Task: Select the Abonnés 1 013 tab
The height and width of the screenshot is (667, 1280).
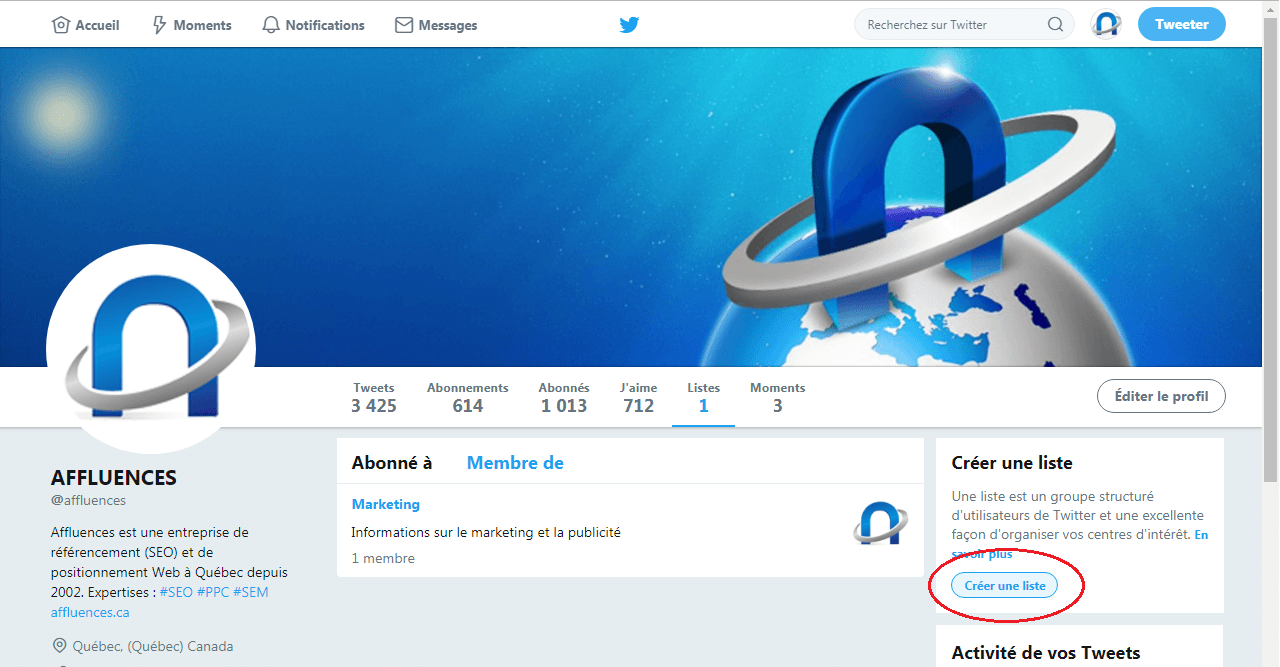Action: point(564,397)
